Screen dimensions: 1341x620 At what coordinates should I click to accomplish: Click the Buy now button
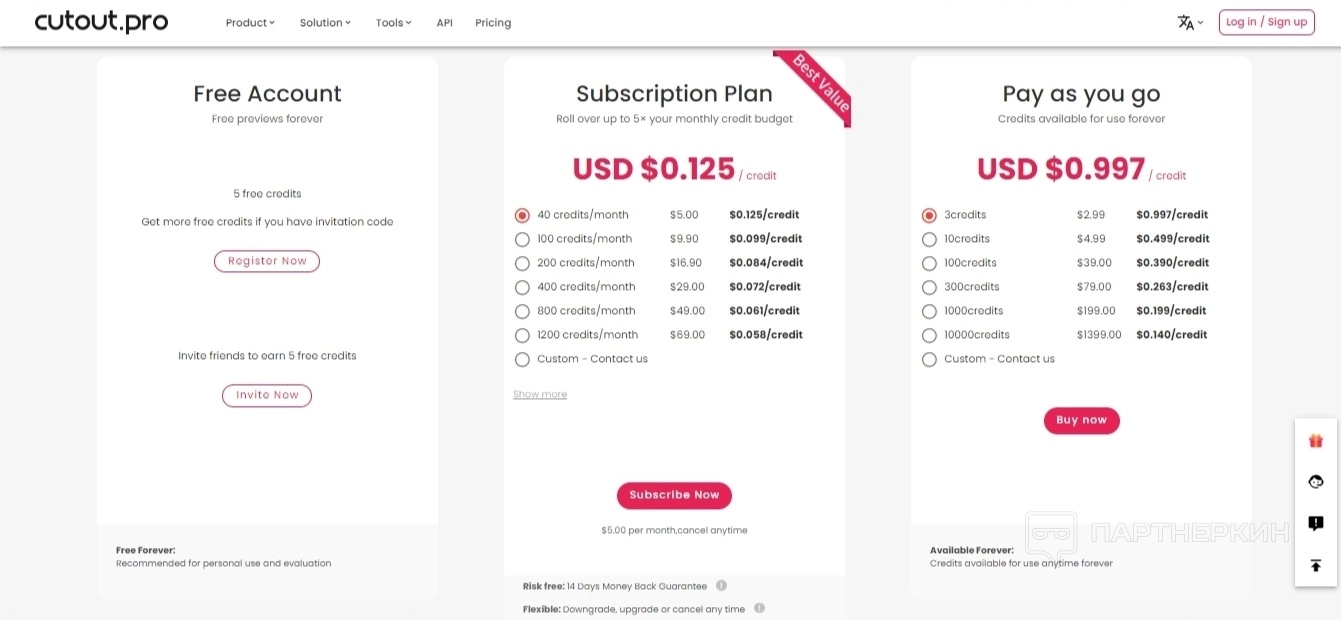pyautogui.click(x=1081, y=420)
